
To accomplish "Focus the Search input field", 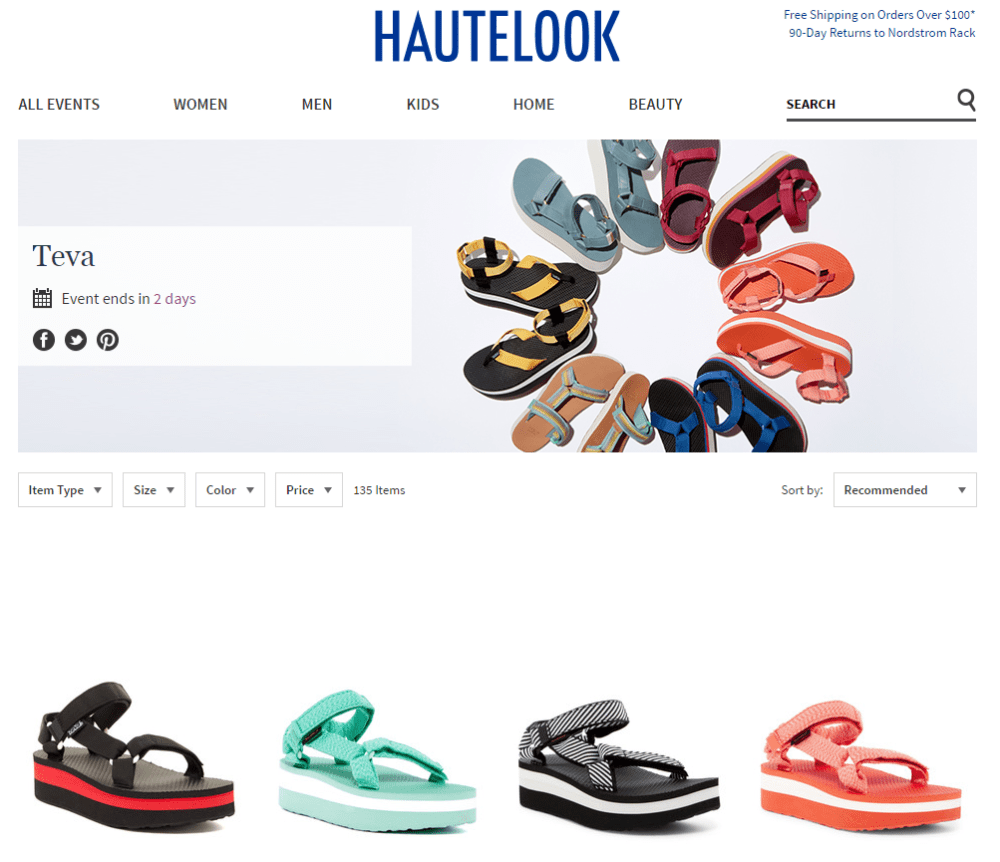I will coord(871,105).
